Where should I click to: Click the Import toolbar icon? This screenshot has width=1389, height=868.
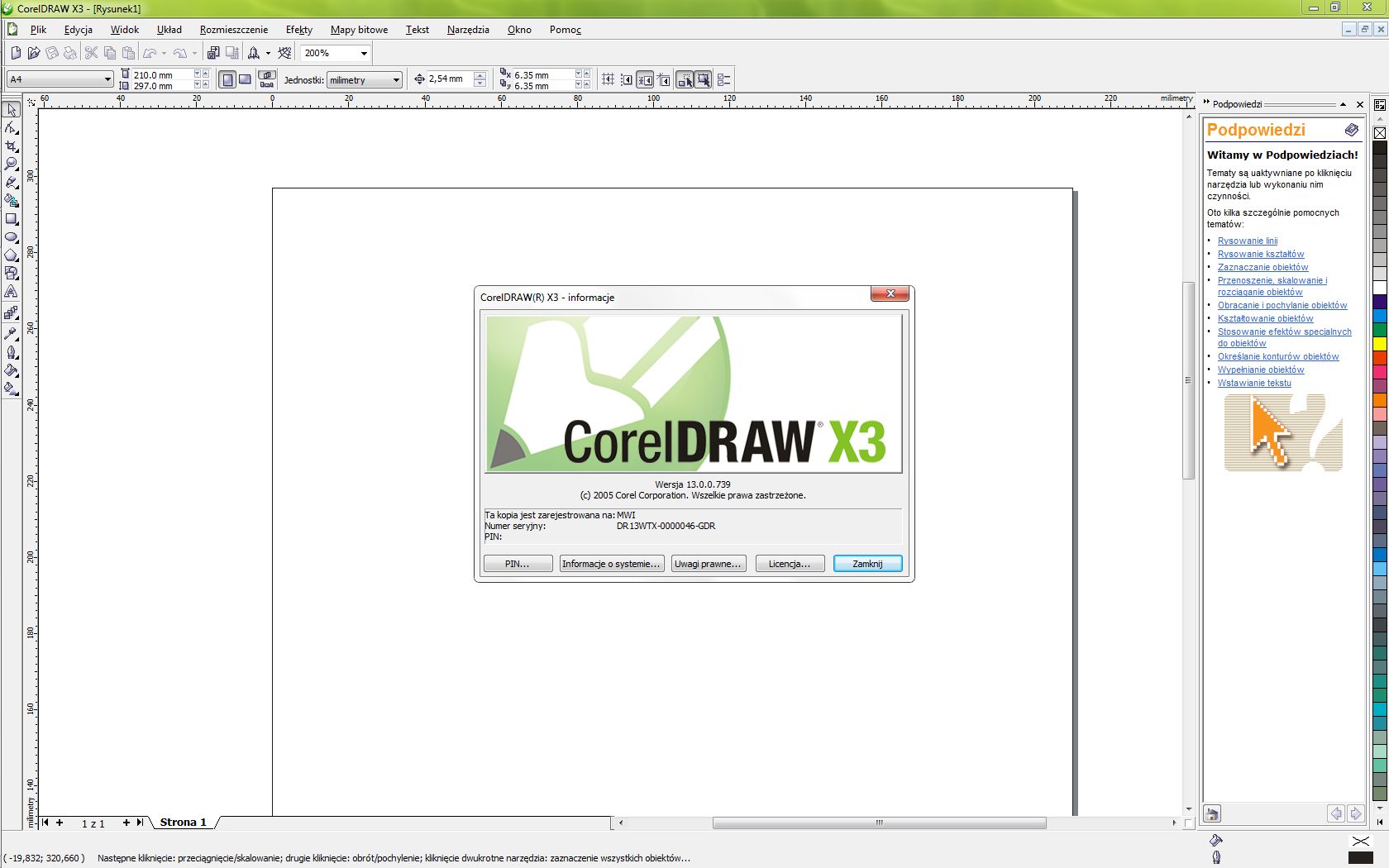pos(213,53)
